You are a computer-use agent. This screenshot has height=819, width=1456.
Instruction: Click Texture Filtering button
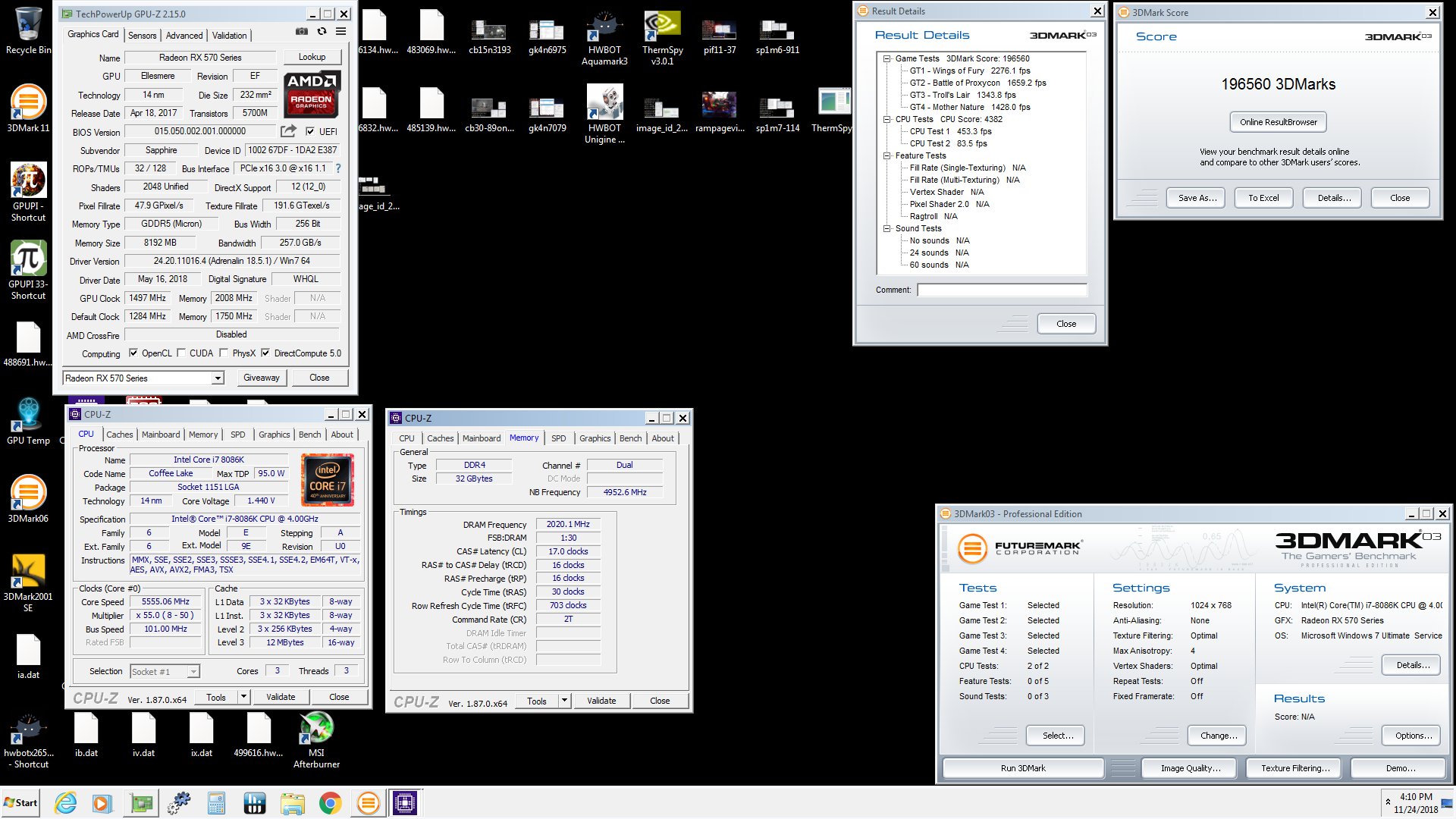[1295, 768]
